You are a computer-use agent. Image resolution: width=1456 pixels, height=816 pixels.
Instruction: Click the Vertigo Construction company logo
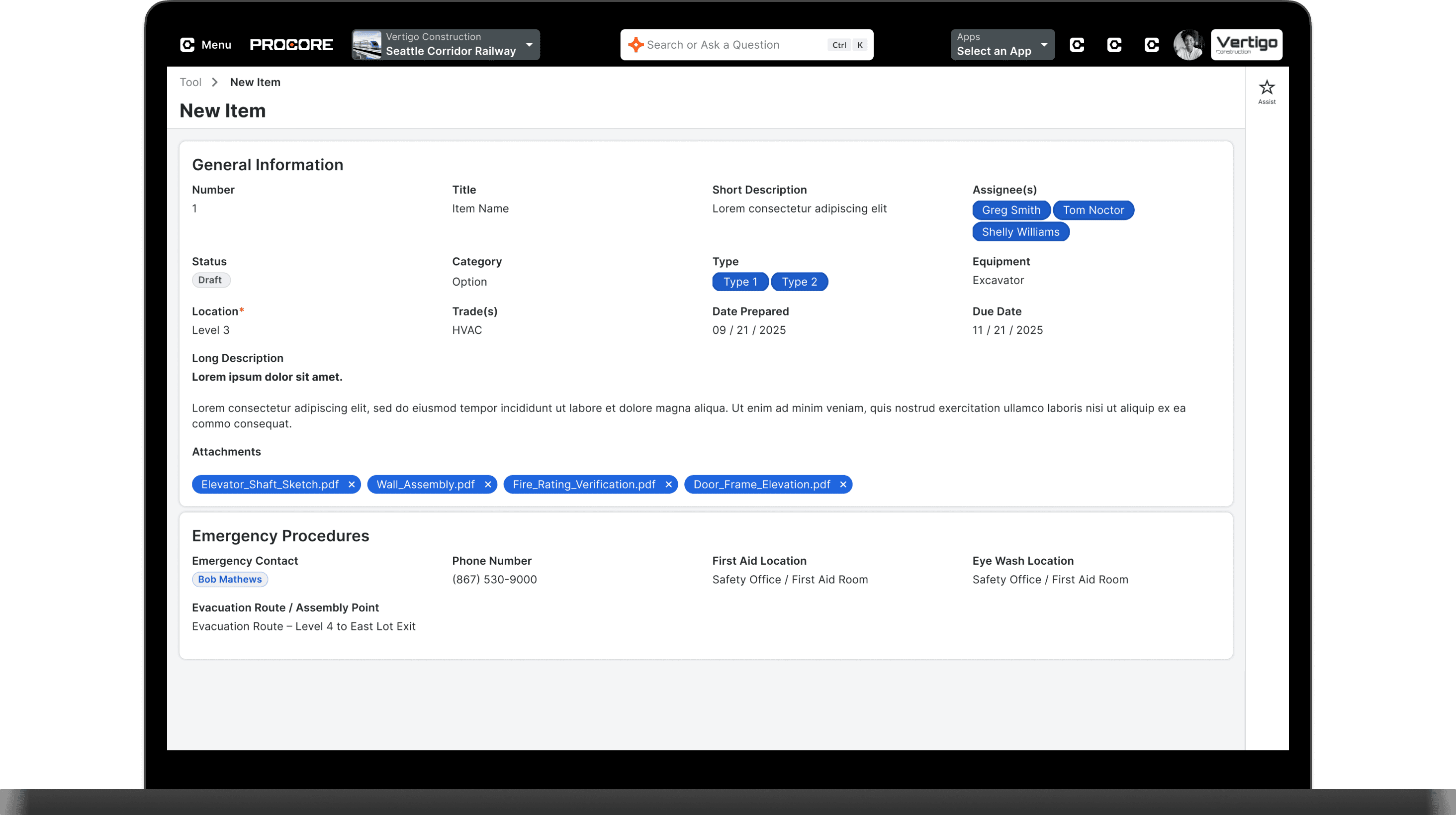click(x=1246, y=45)
